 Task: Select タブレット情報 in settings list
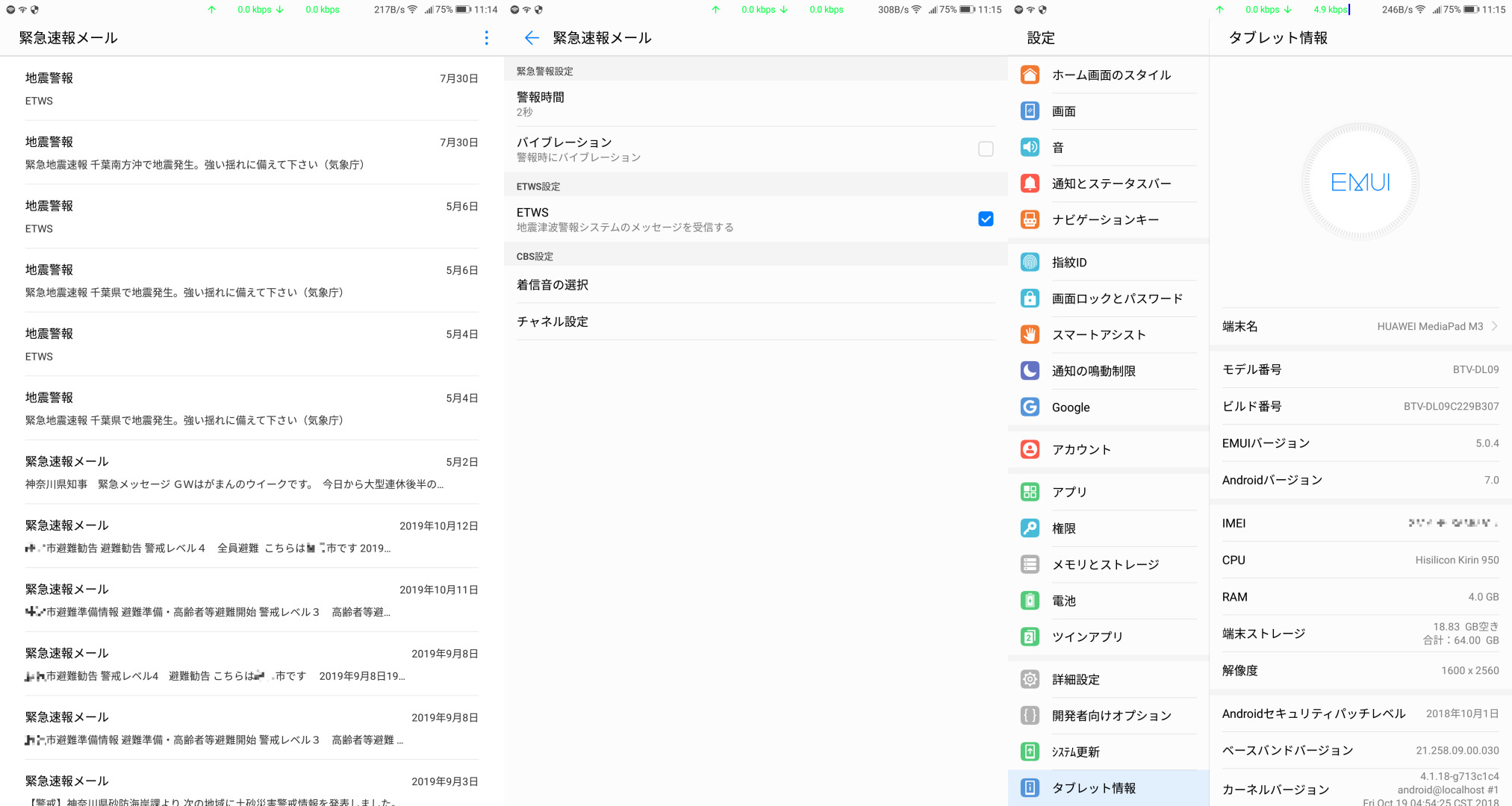tap(1093, 788)
